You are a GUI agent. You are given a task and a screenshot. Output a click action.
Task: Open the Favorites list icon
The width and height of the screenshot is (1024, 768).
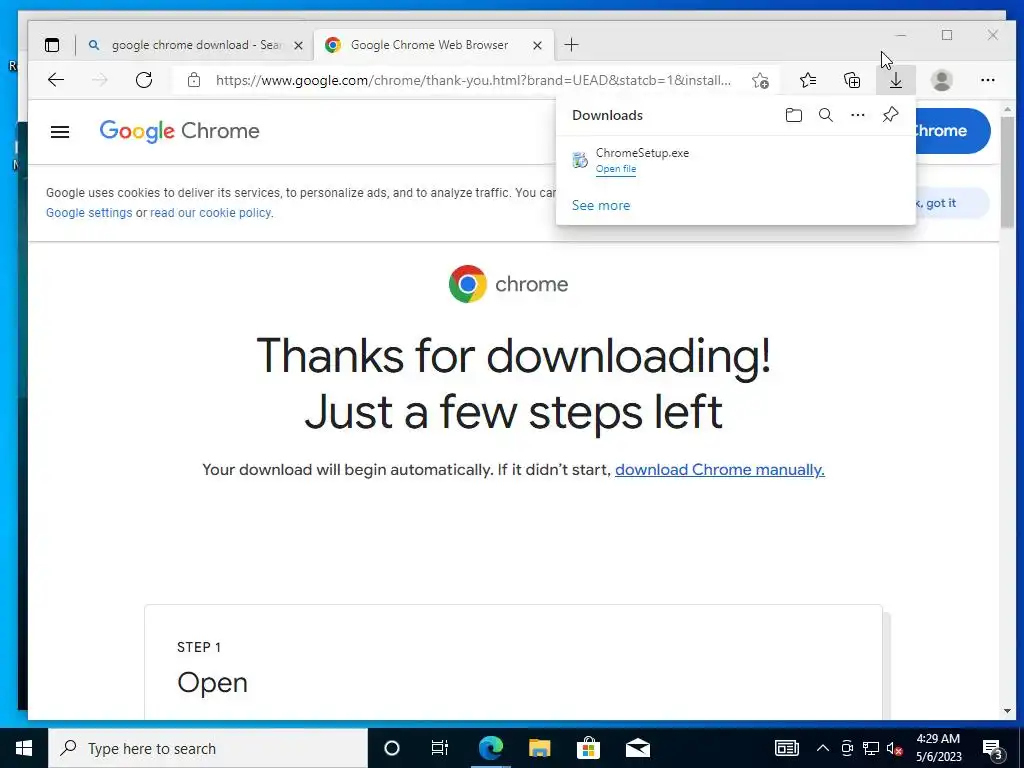[808, 80]
